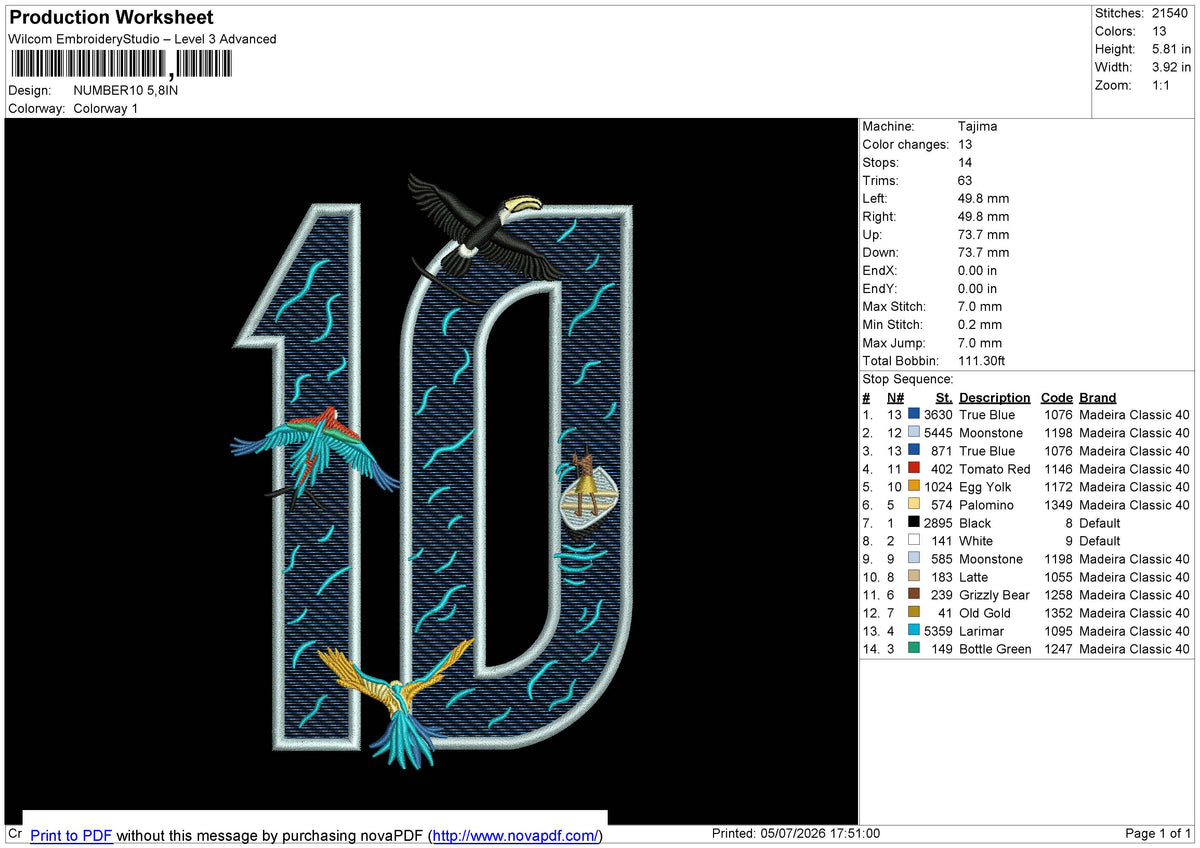This screenshot has width=1200, height=848.
Task: Click the Height value 5.81 in
Action: click(x=1171, y=49)
